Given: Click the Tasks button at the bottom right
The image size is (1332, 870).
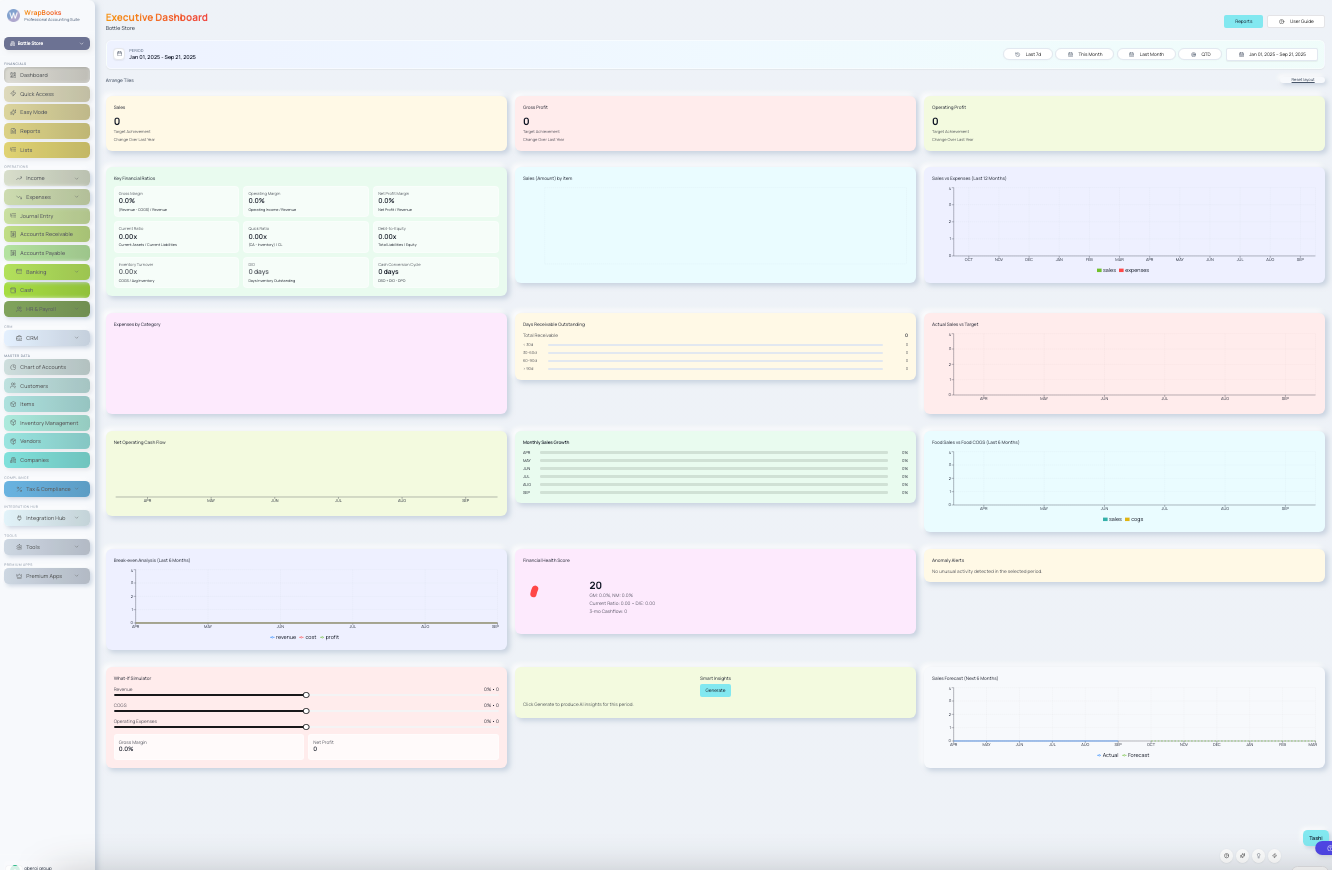Looking at the screenshot, I should (1316, 838).
